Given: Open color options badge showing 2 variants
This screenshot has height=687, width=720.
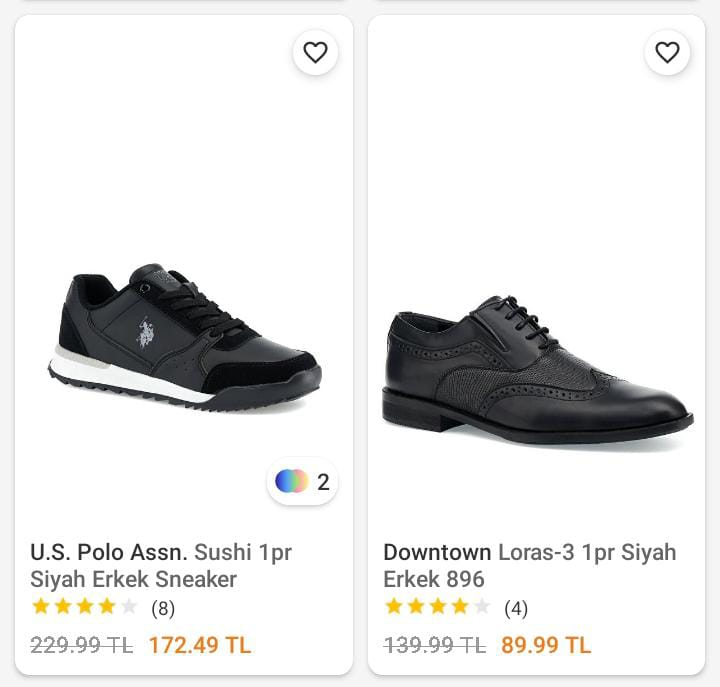Looking at the screenshot, I should tap(302, 482).
